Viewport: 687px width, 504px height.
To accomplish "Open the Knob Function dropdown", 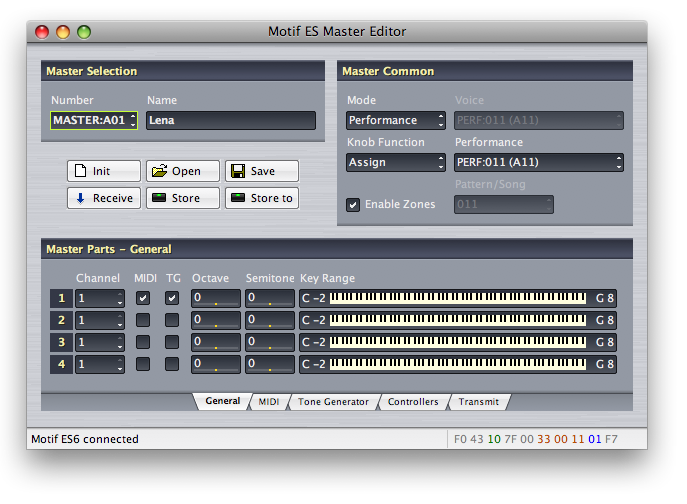I will [x=396, y=162].
